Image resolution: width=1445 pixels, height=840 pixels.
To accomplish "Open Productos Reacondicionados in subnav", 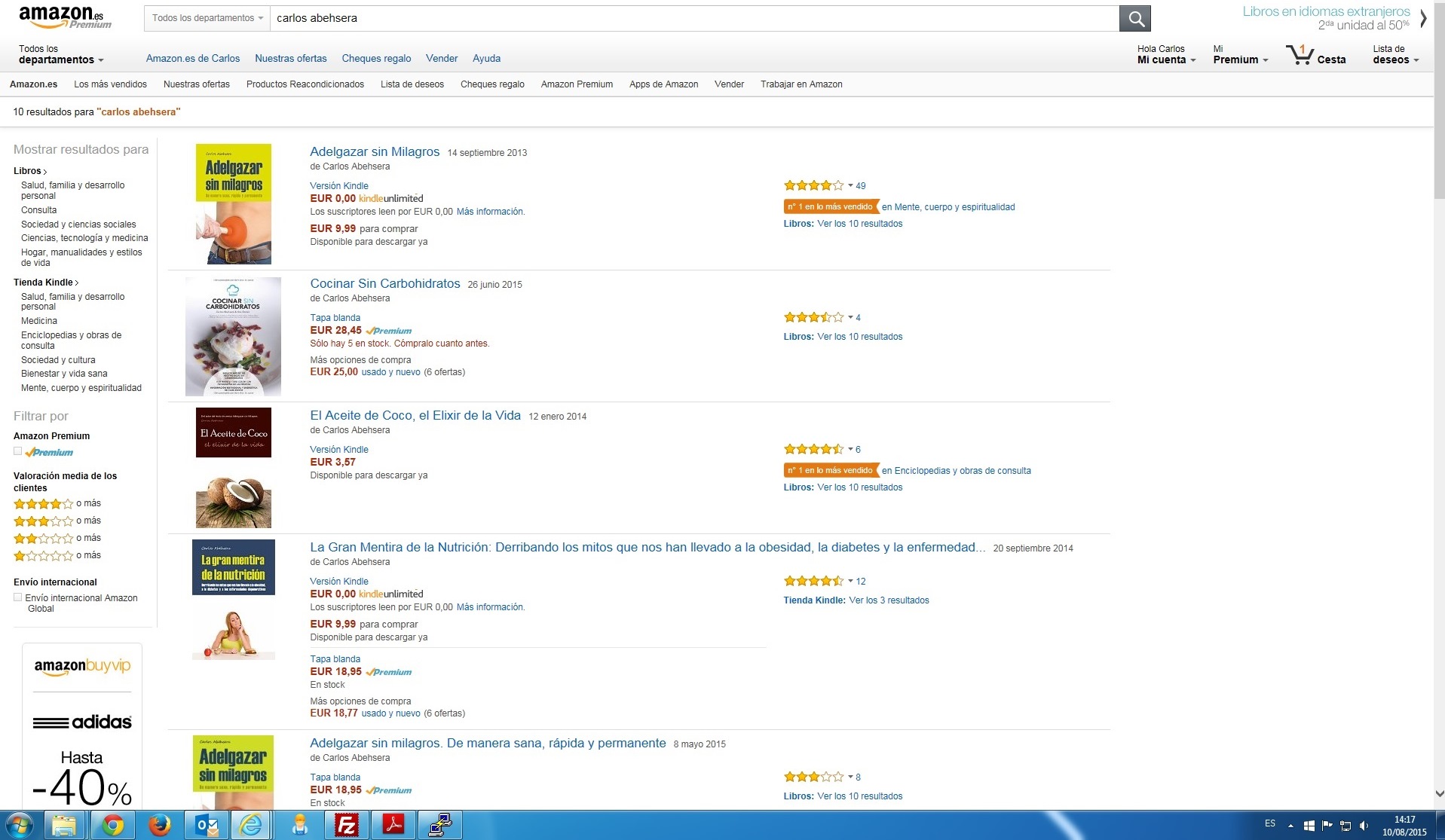I will (305, 84).
